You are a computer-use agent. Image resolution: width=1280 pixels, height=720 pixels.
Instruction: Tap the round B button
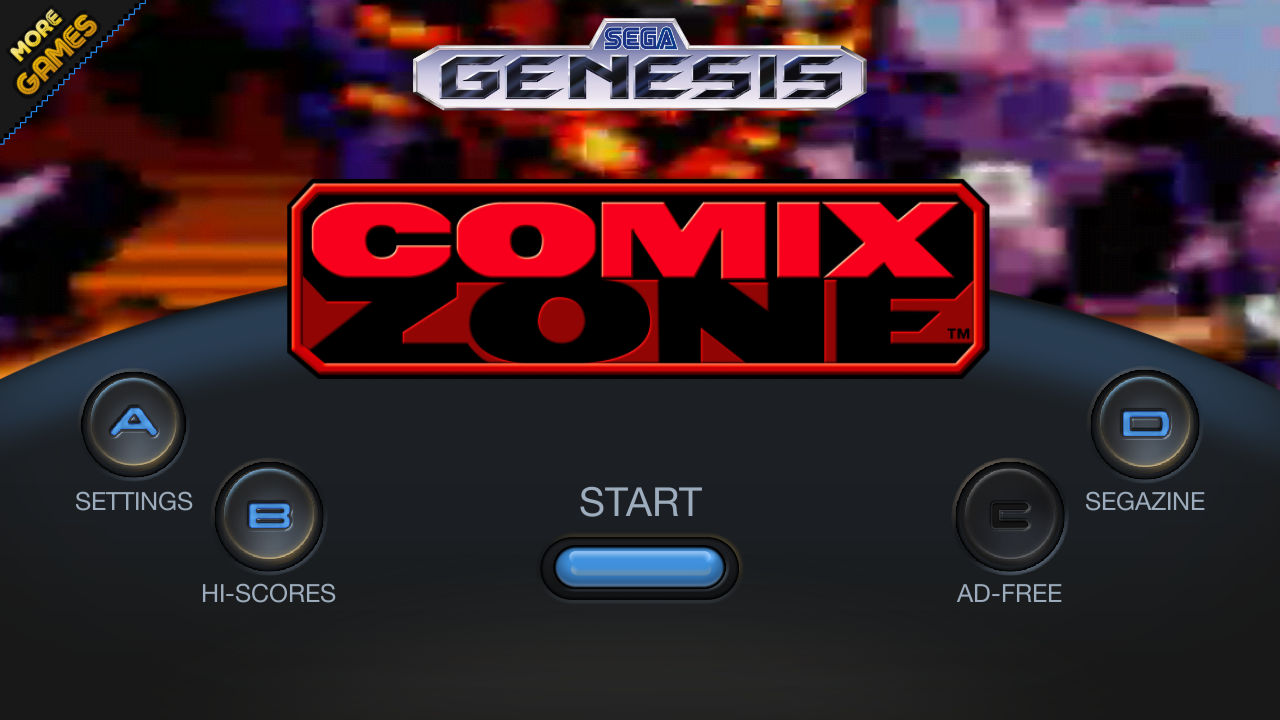(269, 516)
